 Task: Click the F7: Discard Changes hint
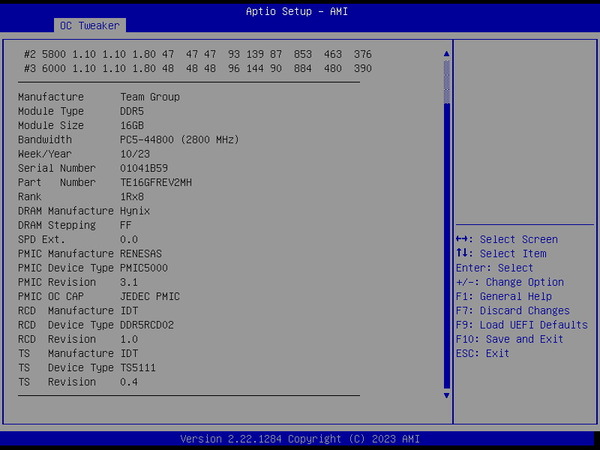click(x=513, y=311)
